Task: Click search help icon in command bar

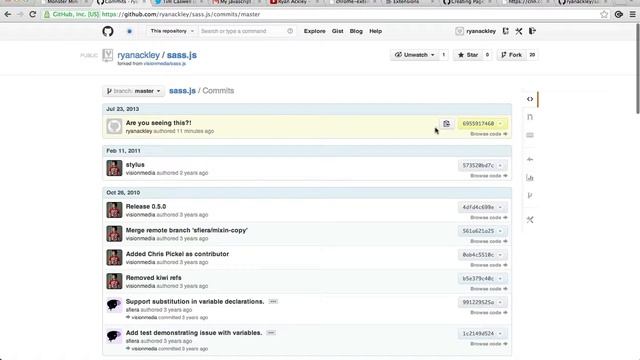Action: [x=290, y=31]
